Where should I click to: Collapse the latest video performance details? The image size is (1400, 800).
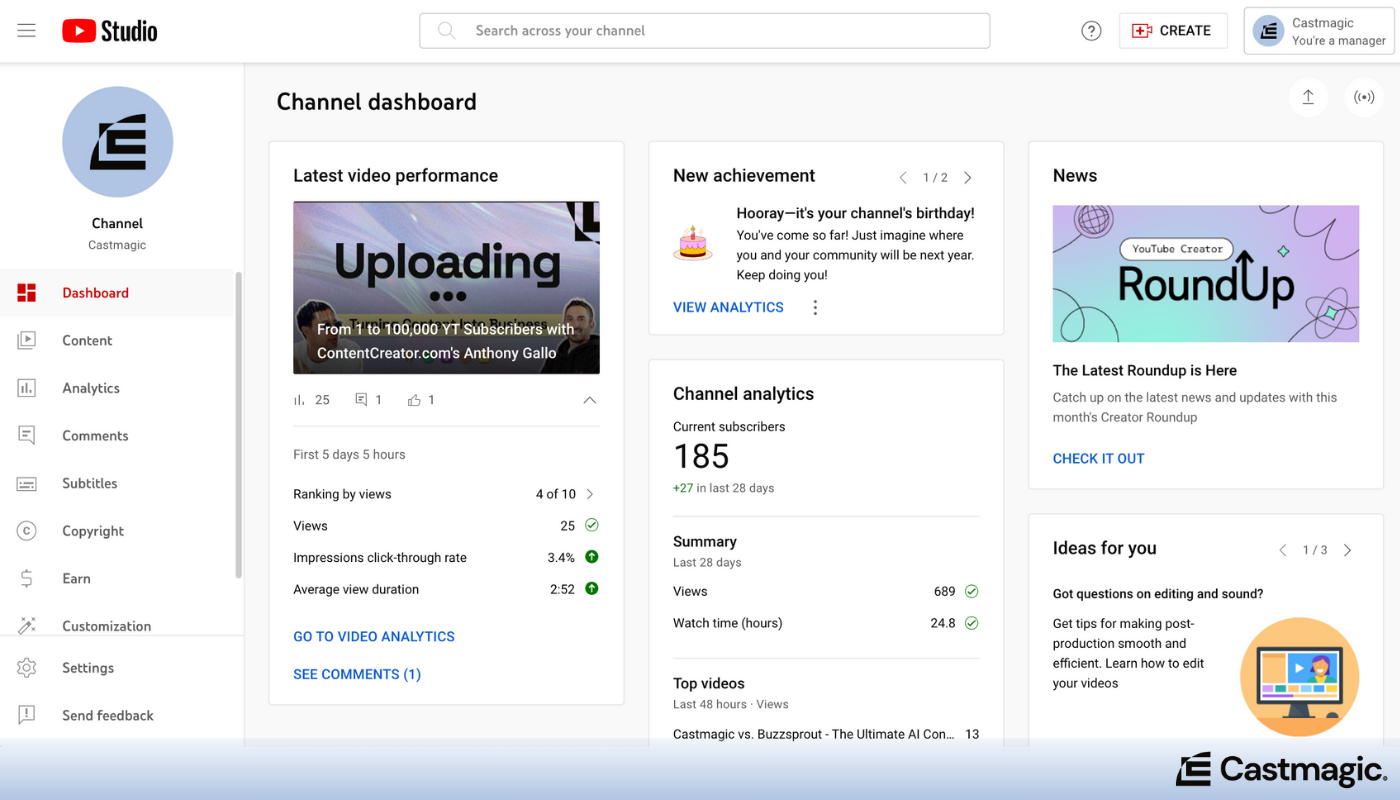pyautogui.click(x=589, y=400)
